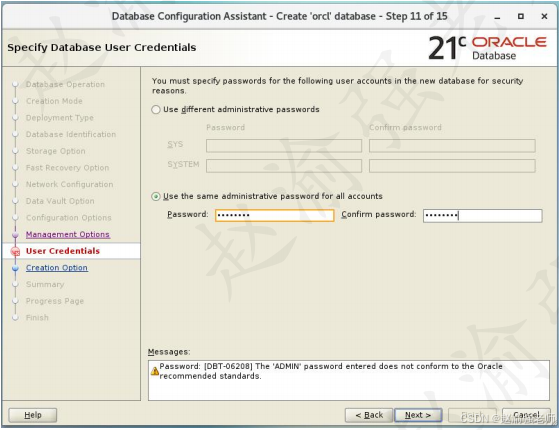Click the Password input field
This screenshot has height=430, width=559.
pyautogui.click(x=275, y=215)
